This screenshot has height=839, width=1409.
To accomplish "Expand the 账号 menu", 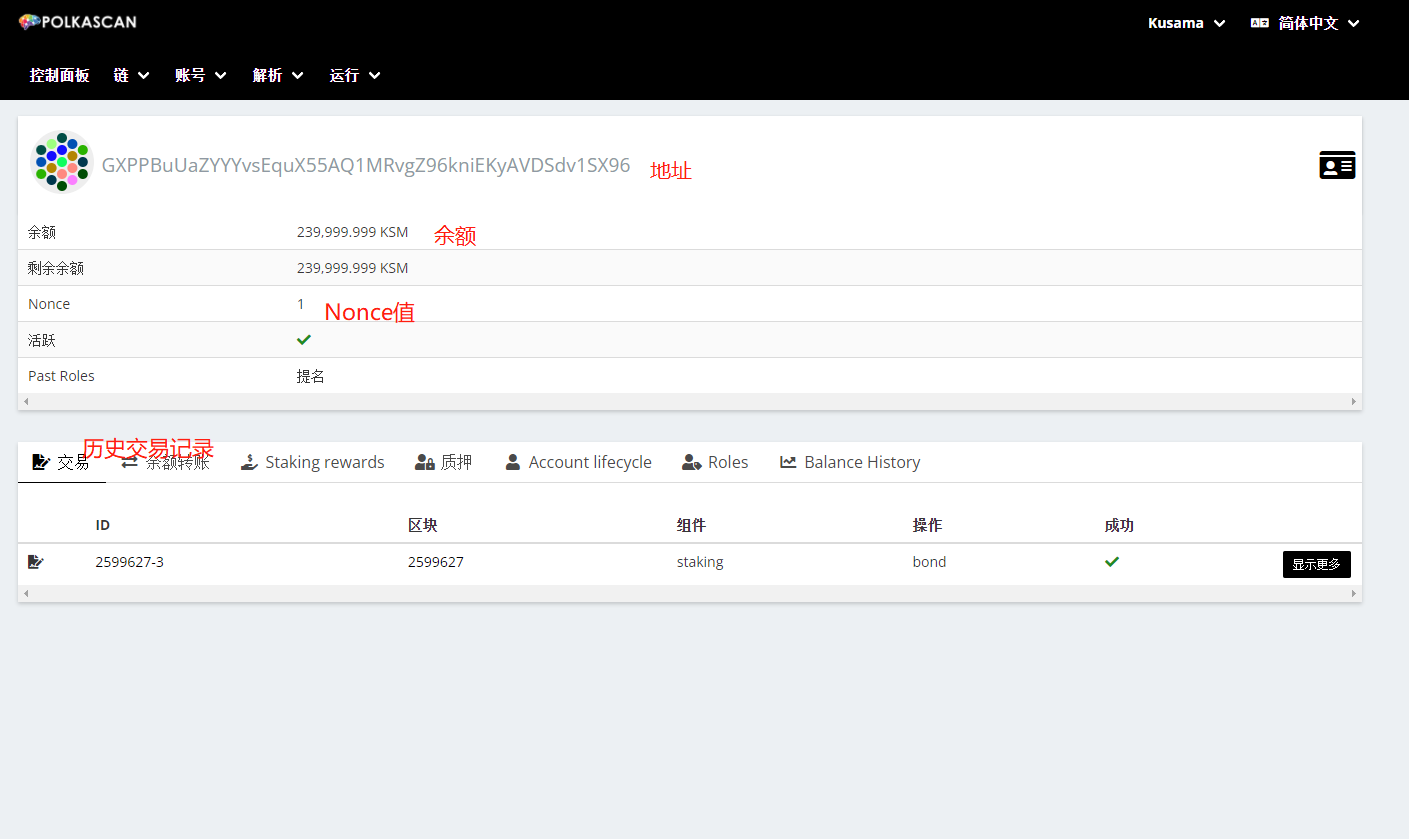I will (x=200, y=75).
